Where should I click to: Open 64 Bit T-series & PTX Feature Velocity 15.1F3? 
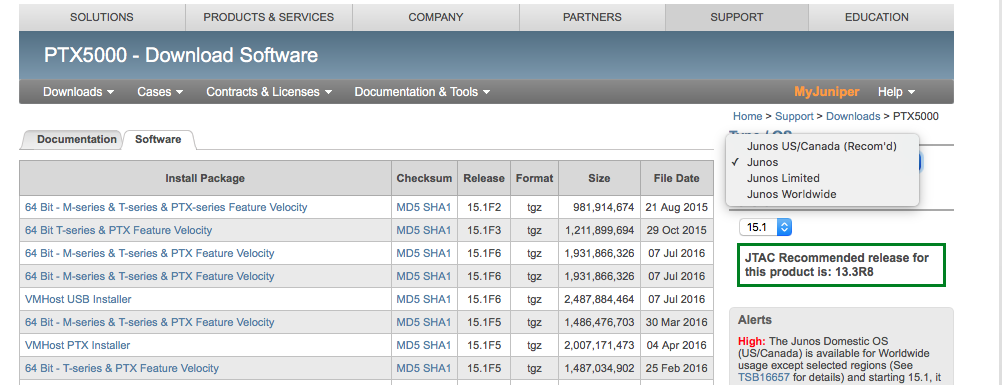118,230
